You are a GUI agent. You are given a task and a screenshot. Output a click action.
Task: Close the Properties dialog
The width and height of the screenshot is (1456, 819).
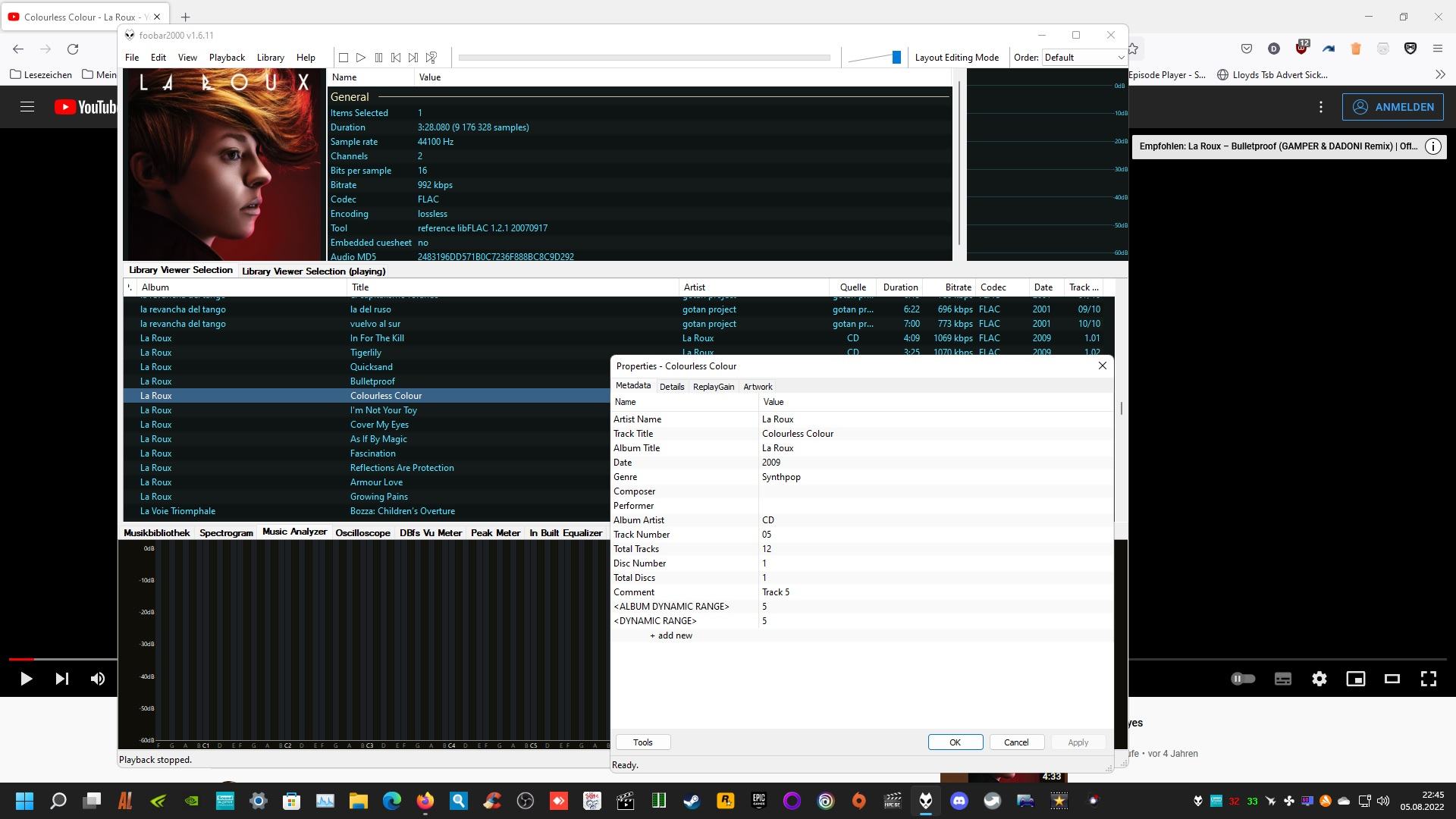tap(1103, 366)
